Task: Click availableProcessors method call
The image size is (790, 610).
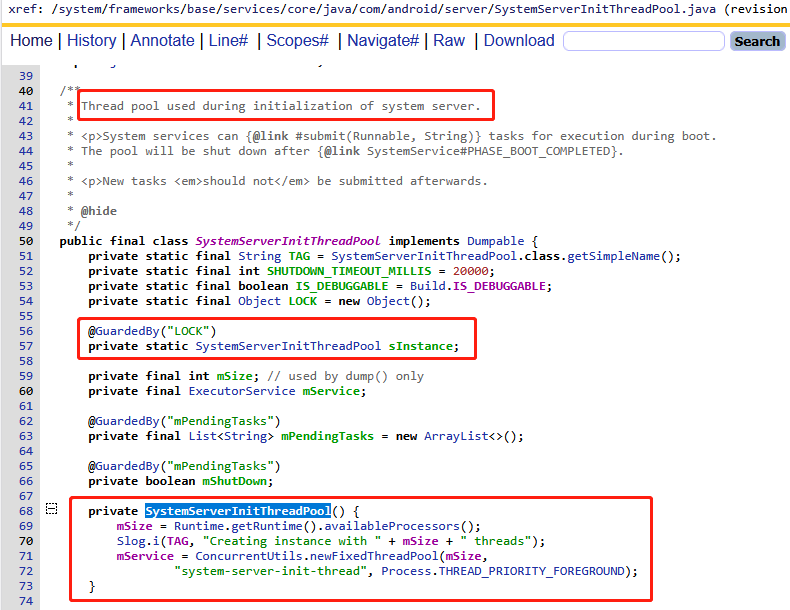Action: [391, 526]
